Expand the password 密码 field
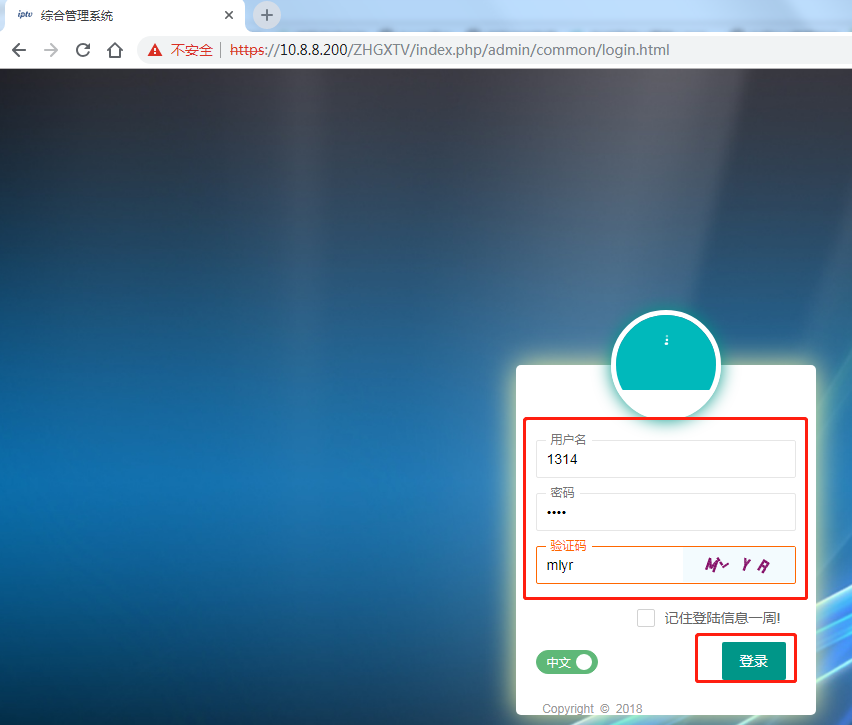 tap(665, 512)
